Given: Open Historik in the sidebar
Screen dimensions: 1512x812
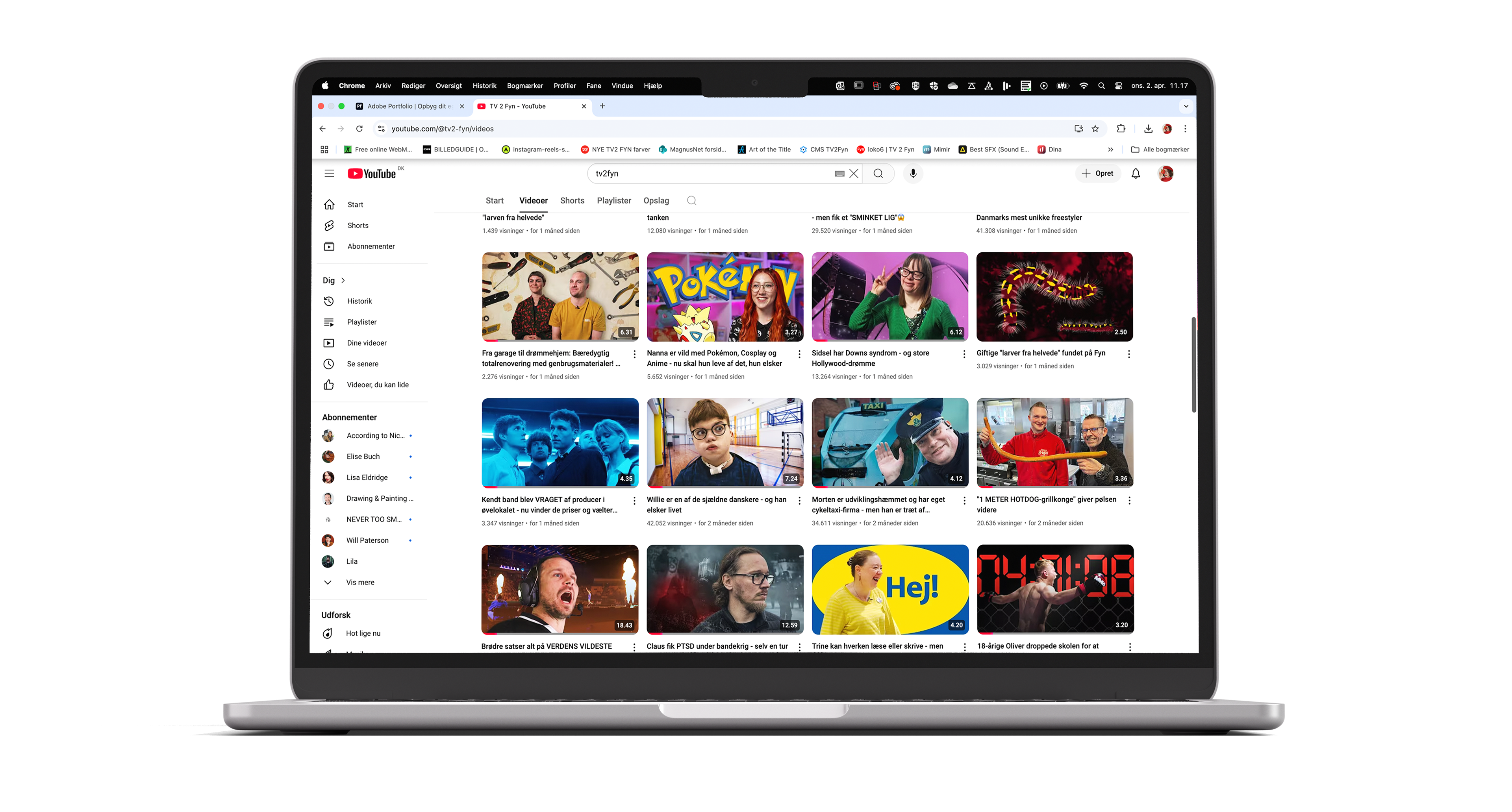Looking at the screenshot, I should [x=359, y=301].
